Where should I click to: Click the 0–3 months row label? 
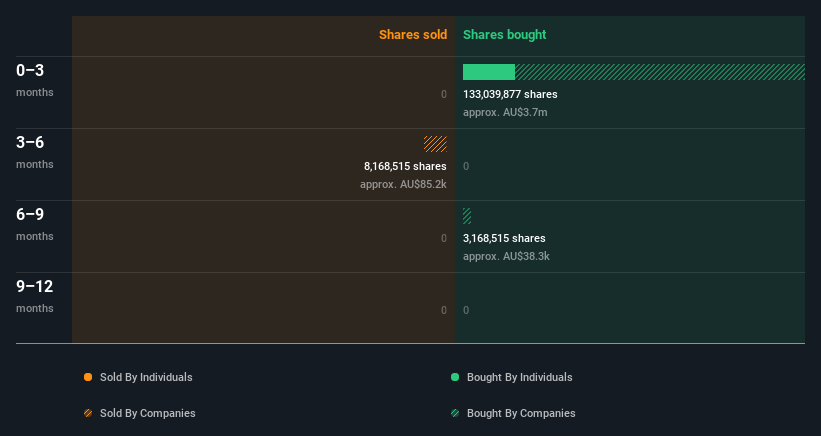click(x=35, y=80)
